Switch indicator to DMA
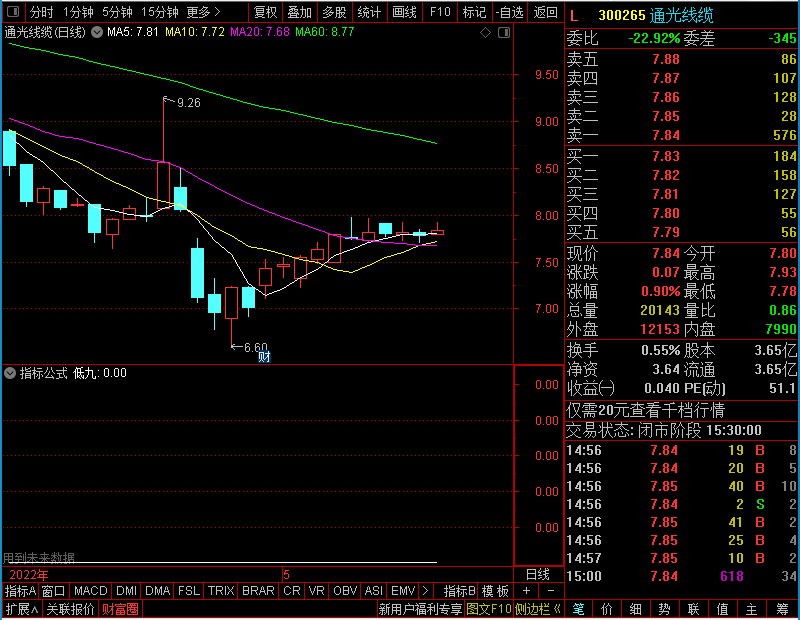This screenshot has width=800, height=620. point(157,591)
